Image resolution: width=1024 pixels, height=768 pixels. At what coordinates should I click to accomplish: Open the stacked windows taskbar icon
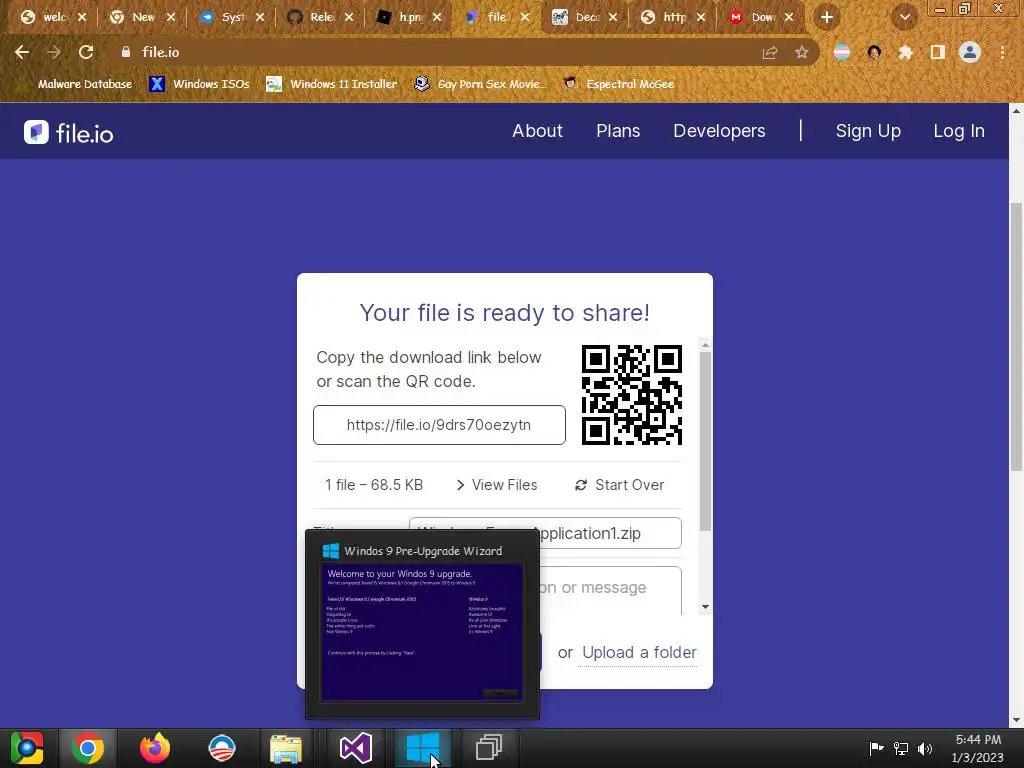[x=488, y=748]
